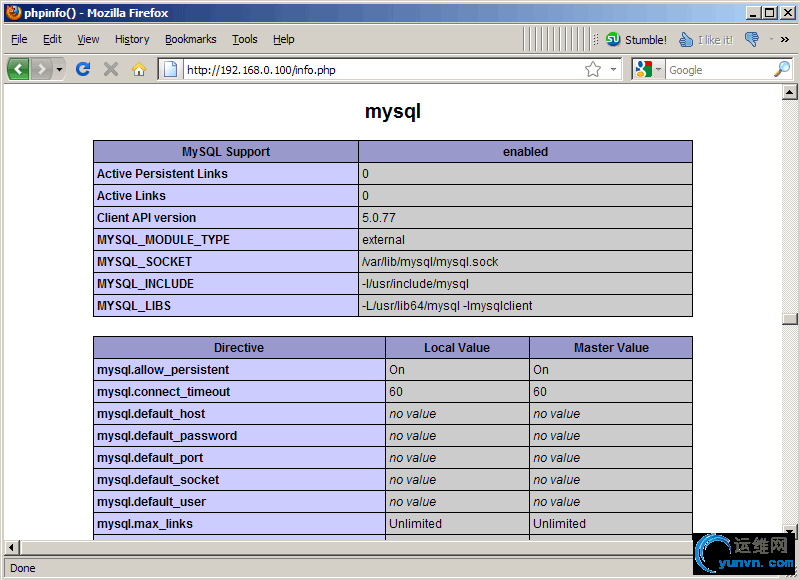The height and width of the screenshot is (580, 800).
Task: Click the 'Directive' column header
Action: pos(239,348)
